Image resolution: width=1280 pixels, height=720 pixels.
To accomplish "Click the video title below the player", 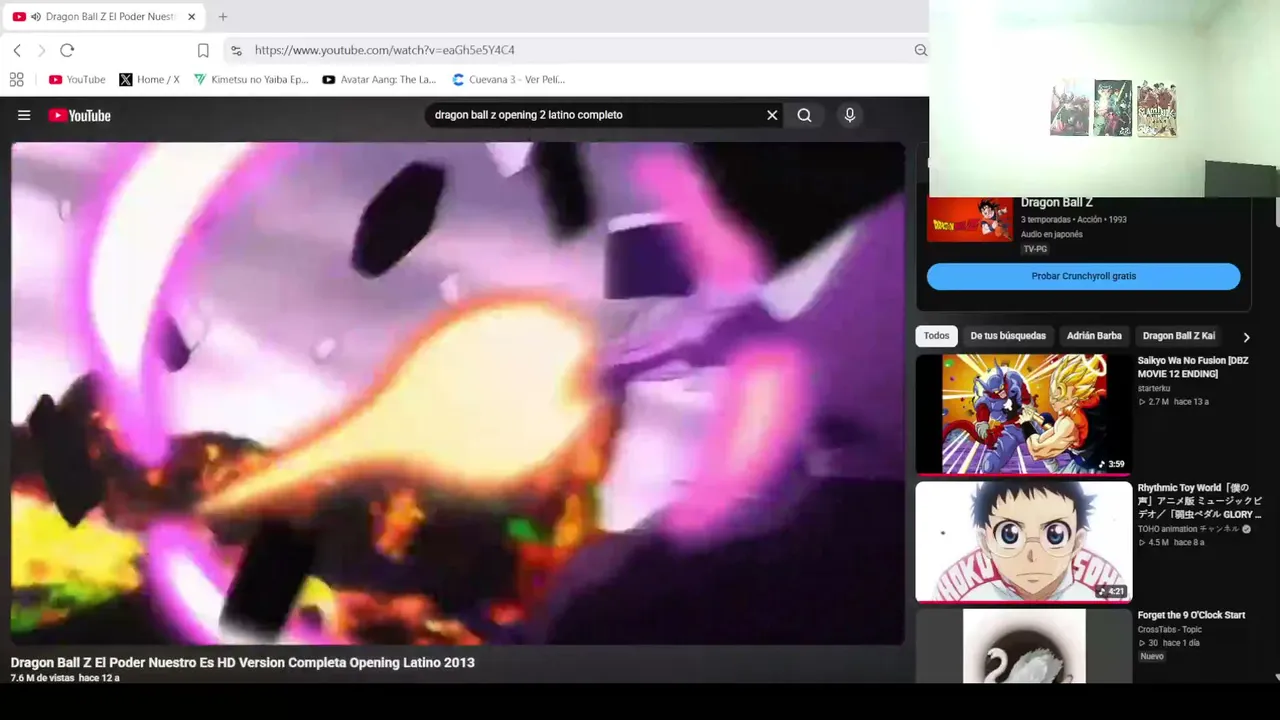I will (x=243, y=662).
